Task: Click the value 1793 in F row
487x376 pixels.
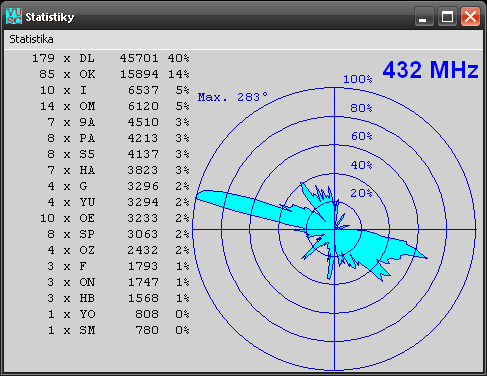Action: [x=143, y=266]
